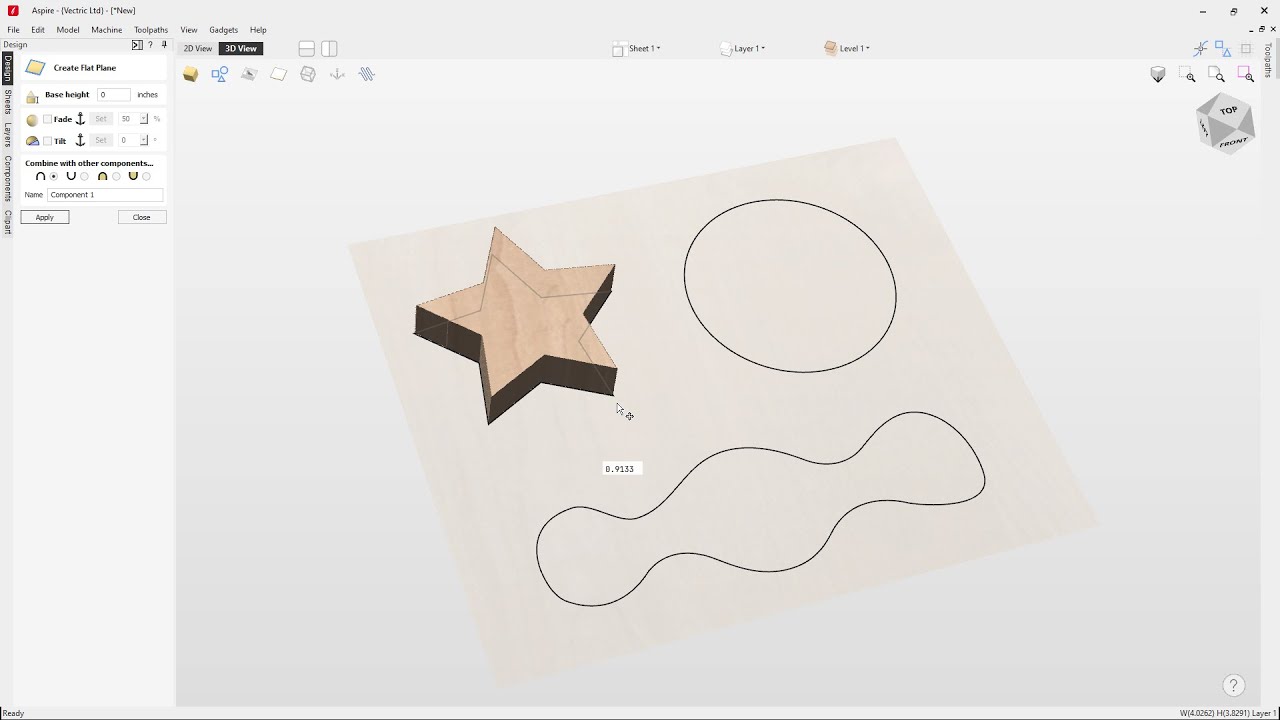Click the Tilt anchor icon

tap(80, 140)
